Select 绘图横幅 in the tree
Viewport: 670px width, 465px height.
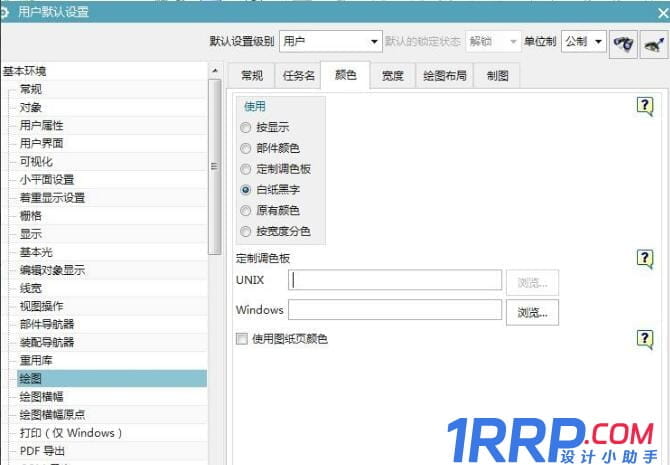41,397
